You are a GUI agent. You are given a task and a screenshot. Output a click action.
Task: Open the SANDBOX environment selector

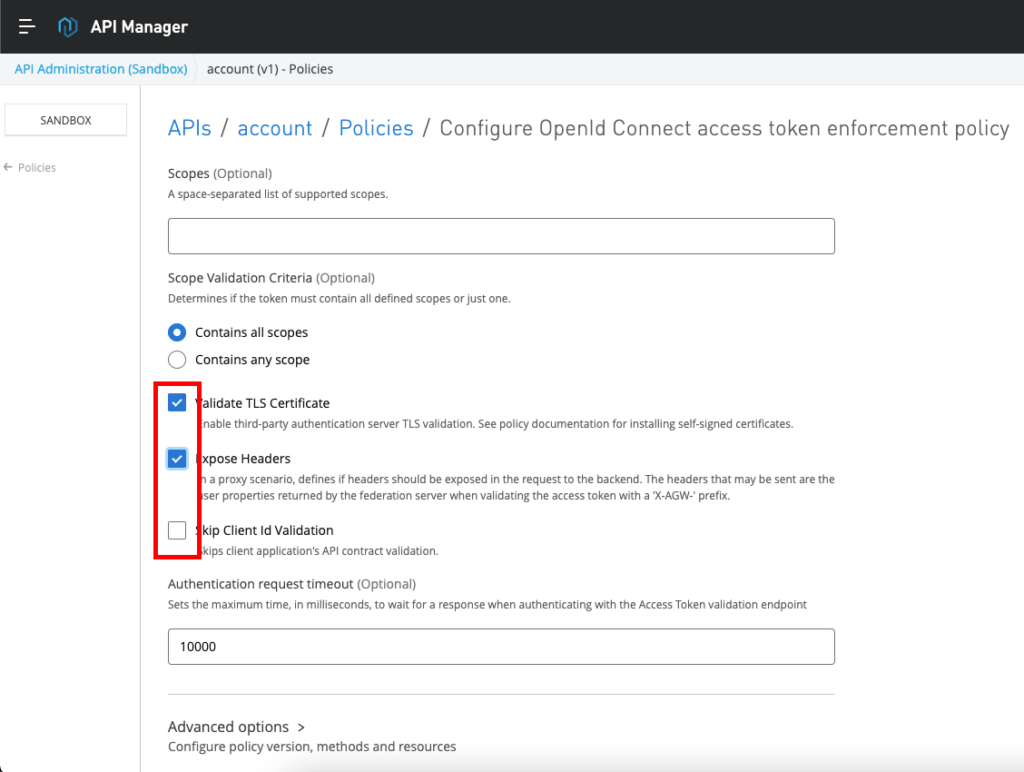tap(66, 120)
